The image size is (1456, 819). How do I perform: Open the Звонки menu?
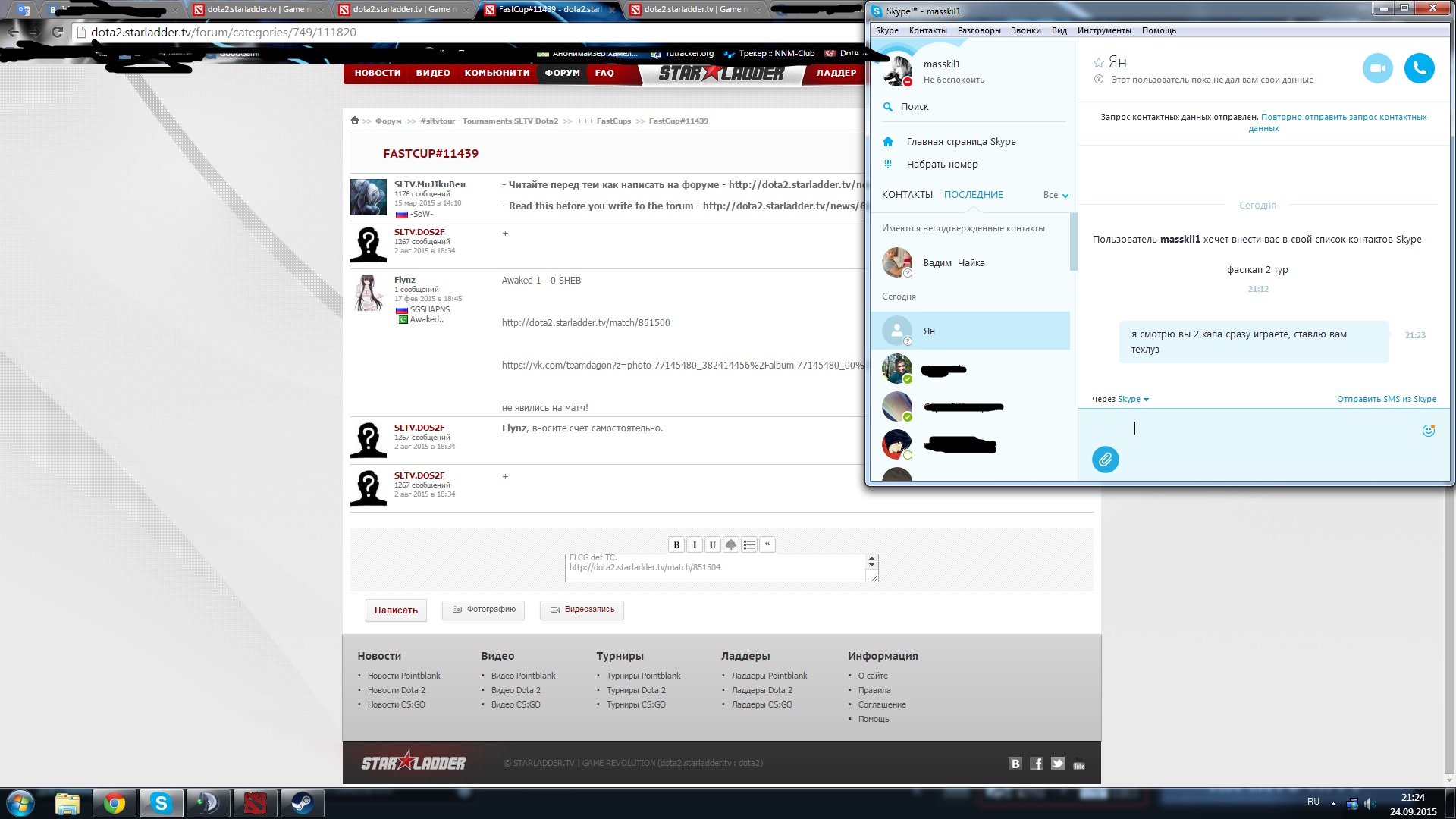click(x=1025, y=30)
